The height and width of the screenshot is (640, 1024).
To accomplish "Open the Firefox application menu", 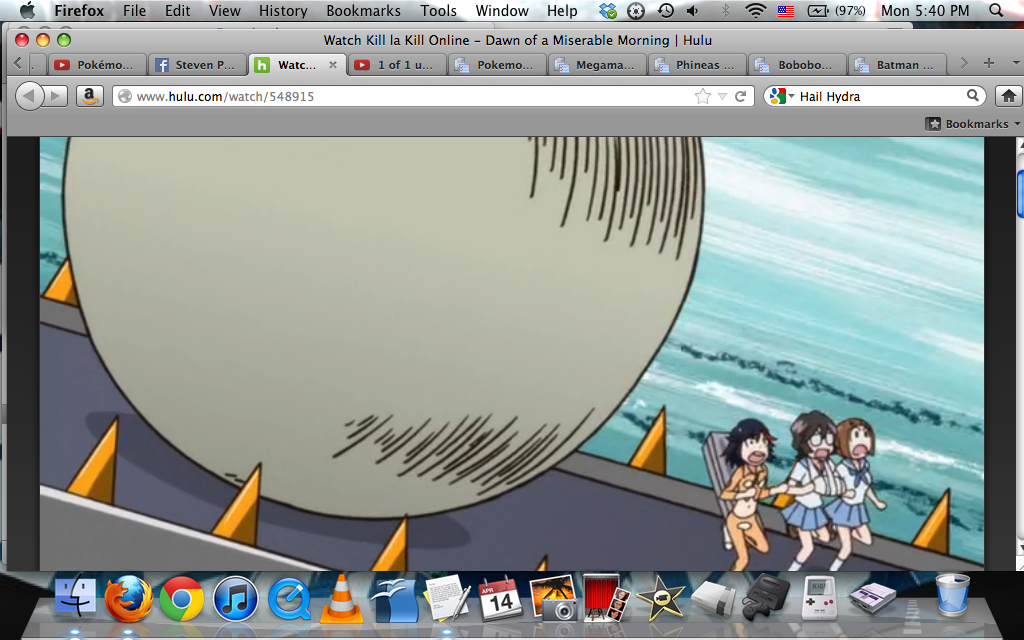I will click(x=79, y=10).
